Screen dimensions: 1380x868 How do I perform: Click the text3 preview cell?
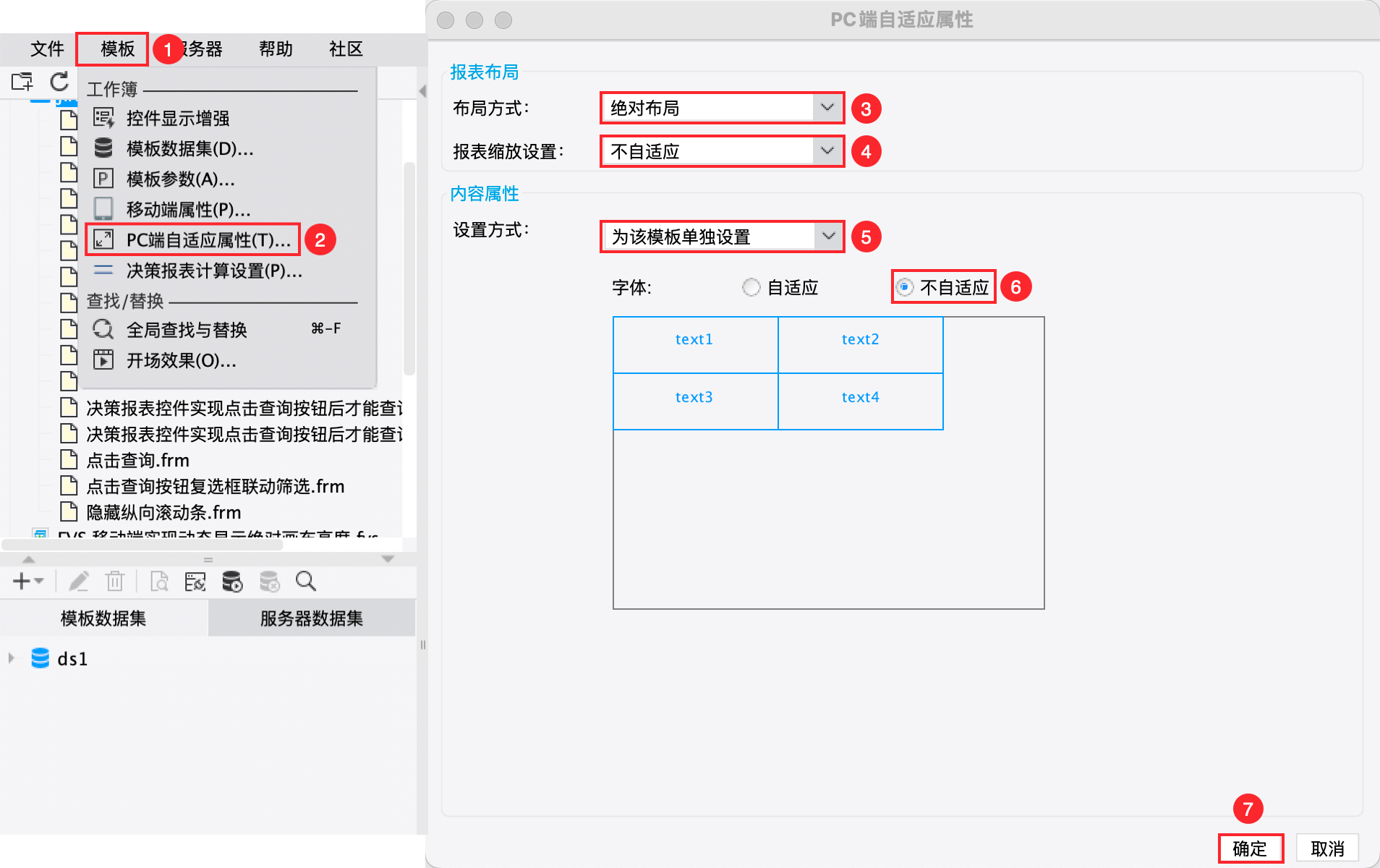(695, 401)
